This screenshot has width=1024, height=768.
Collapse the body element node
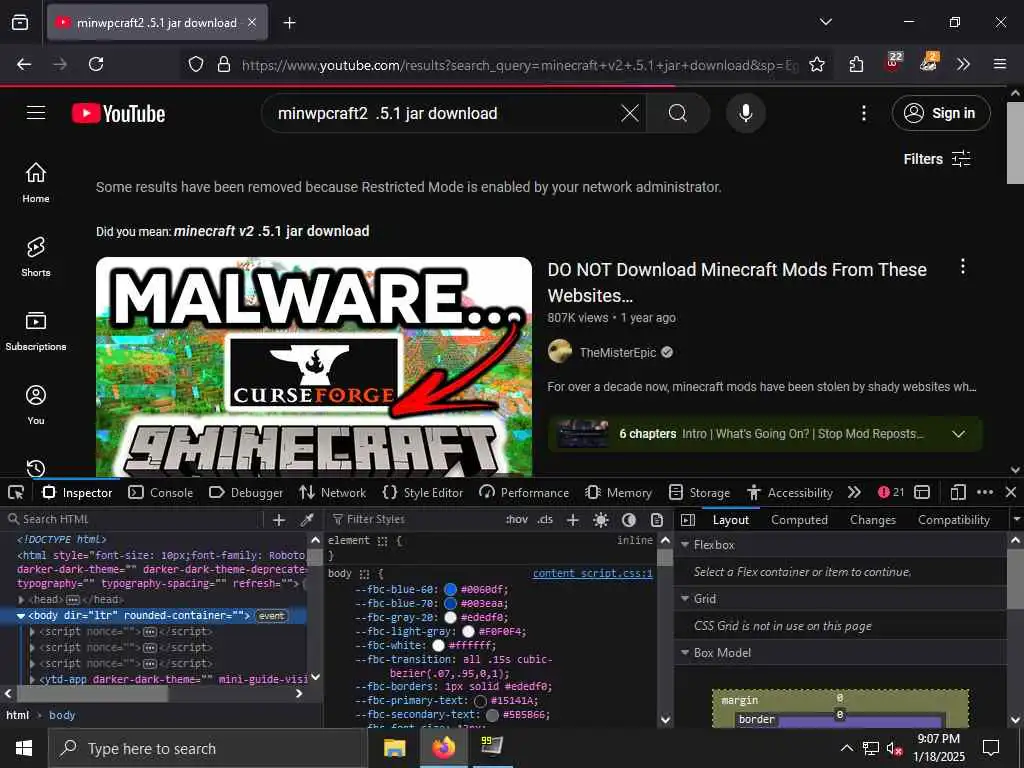(21, 616)
